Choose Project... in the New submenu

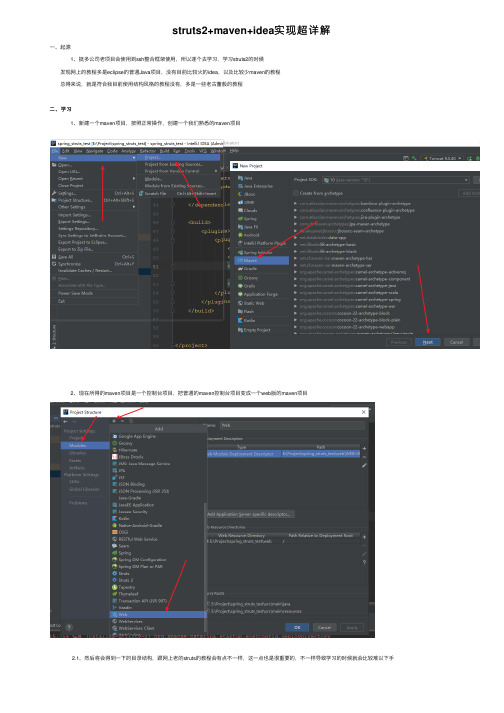point(179,157)
